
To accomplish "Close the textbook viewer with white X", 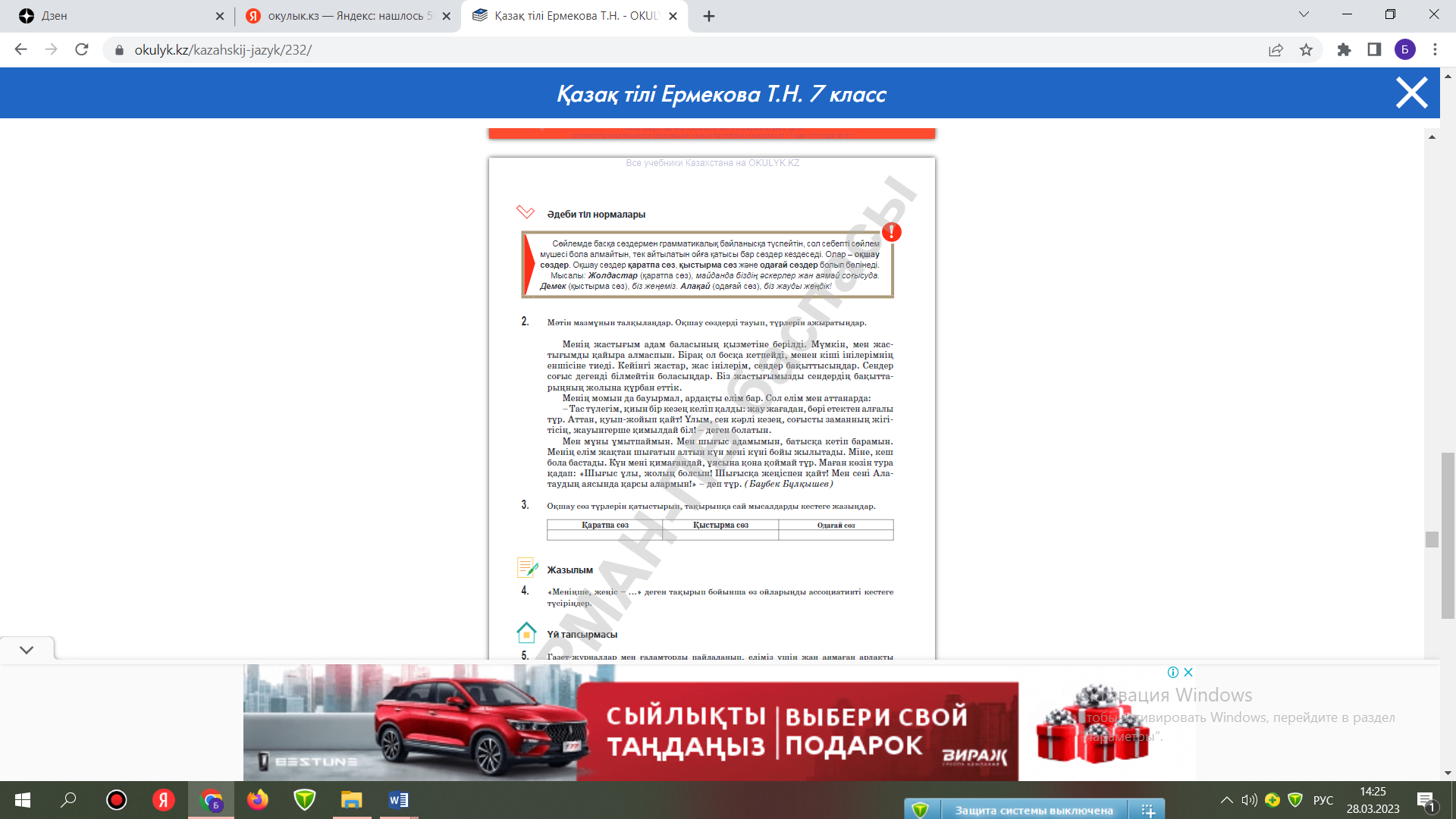I will coord(1411,93).
